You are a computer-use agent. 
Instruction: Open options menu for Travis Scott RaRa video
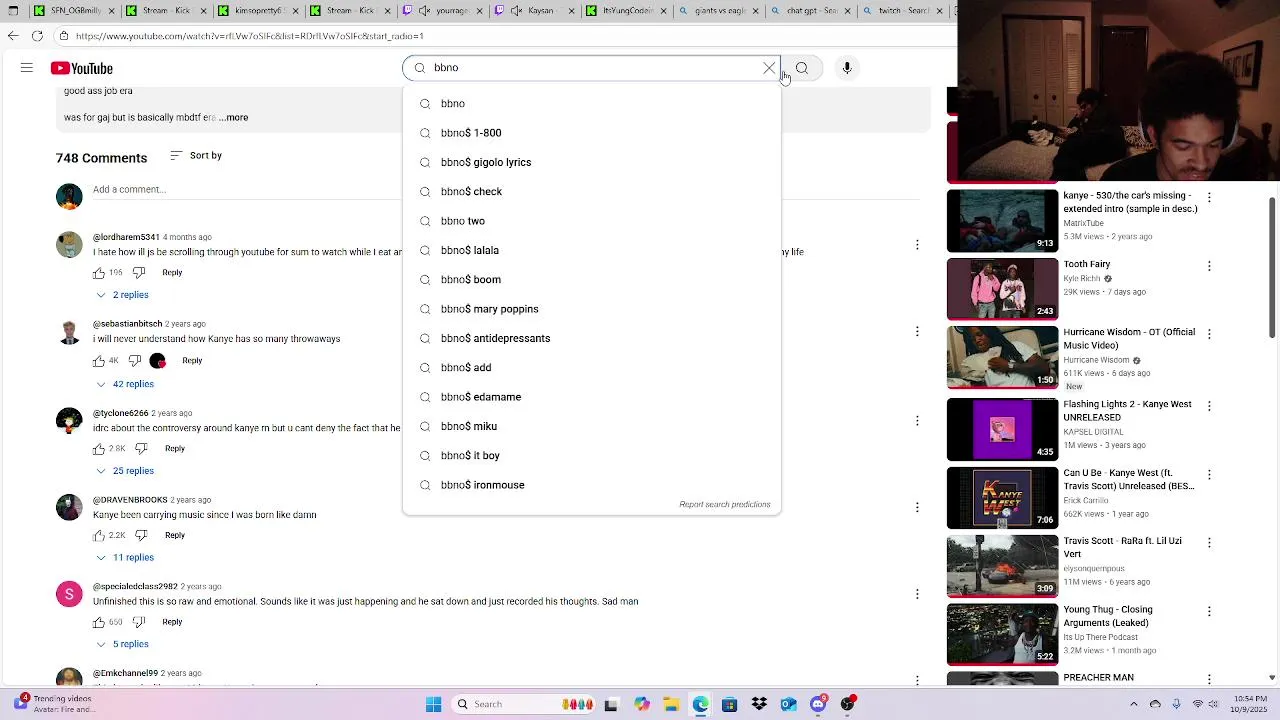(x=1209, y=543)
